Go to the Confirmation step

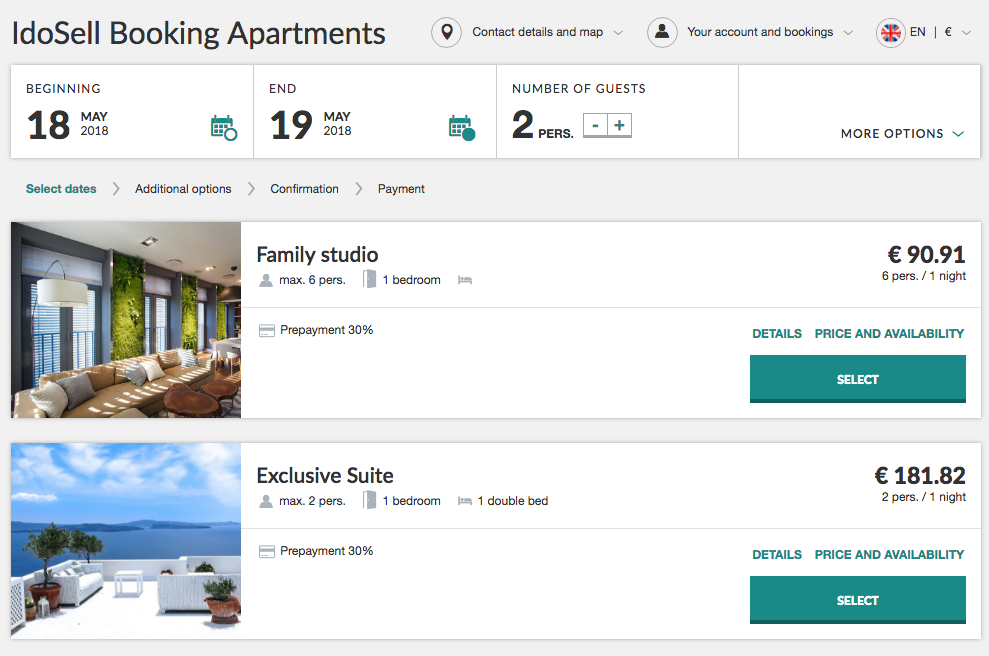click(304, 189)
